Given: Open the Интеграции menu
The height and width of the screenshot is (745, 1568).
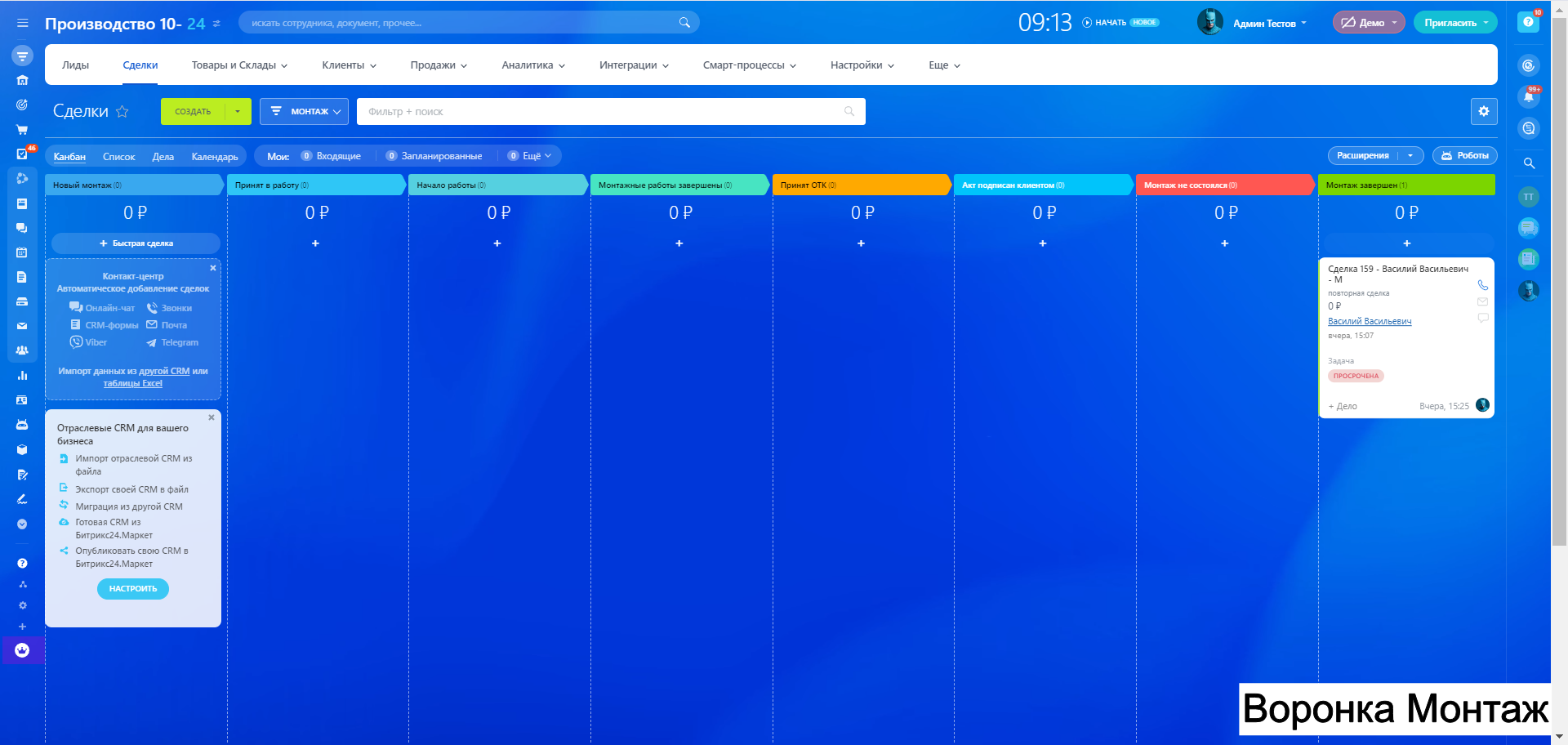Looking at the screenshot, I should point(634,65).
